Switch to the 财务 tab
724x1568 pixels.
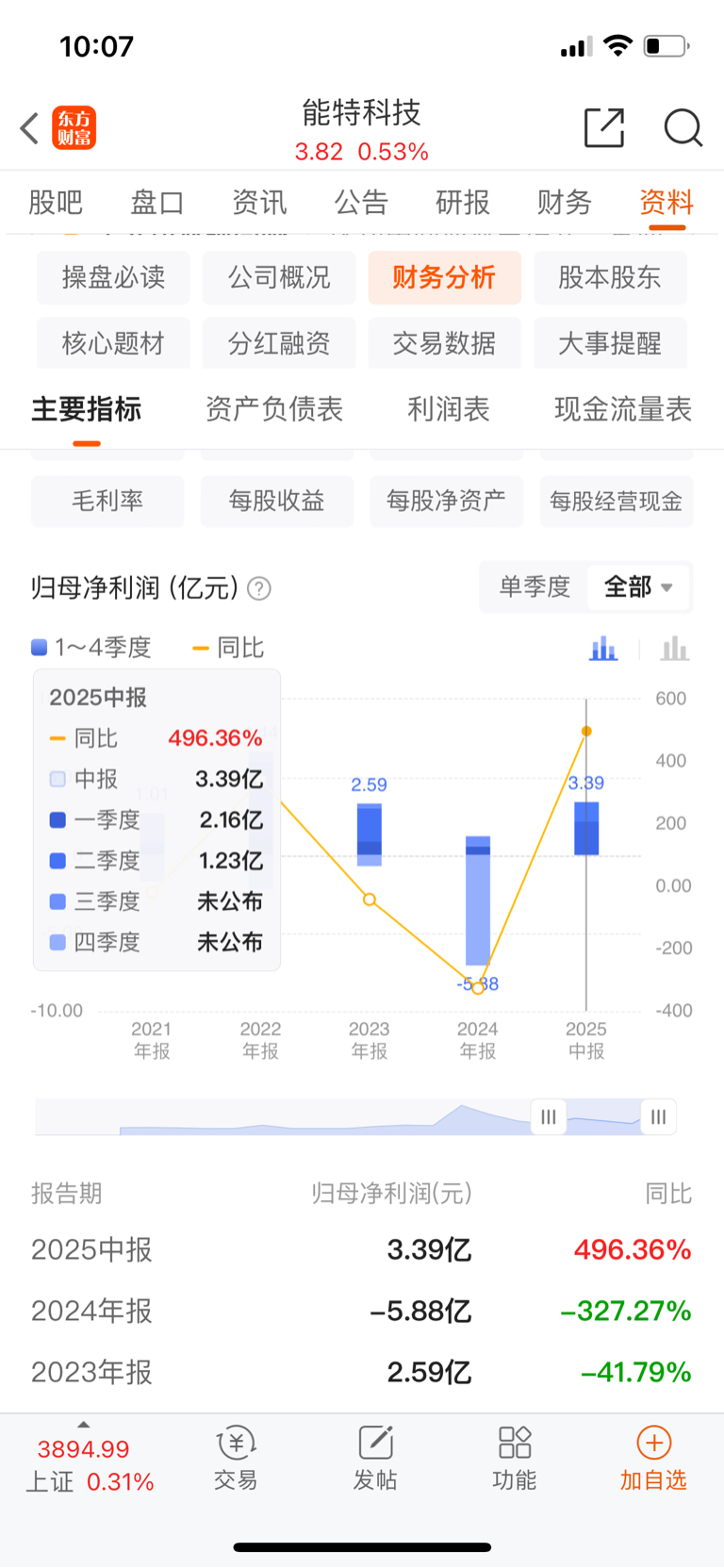pyautogui.click(x=565, y=202)
